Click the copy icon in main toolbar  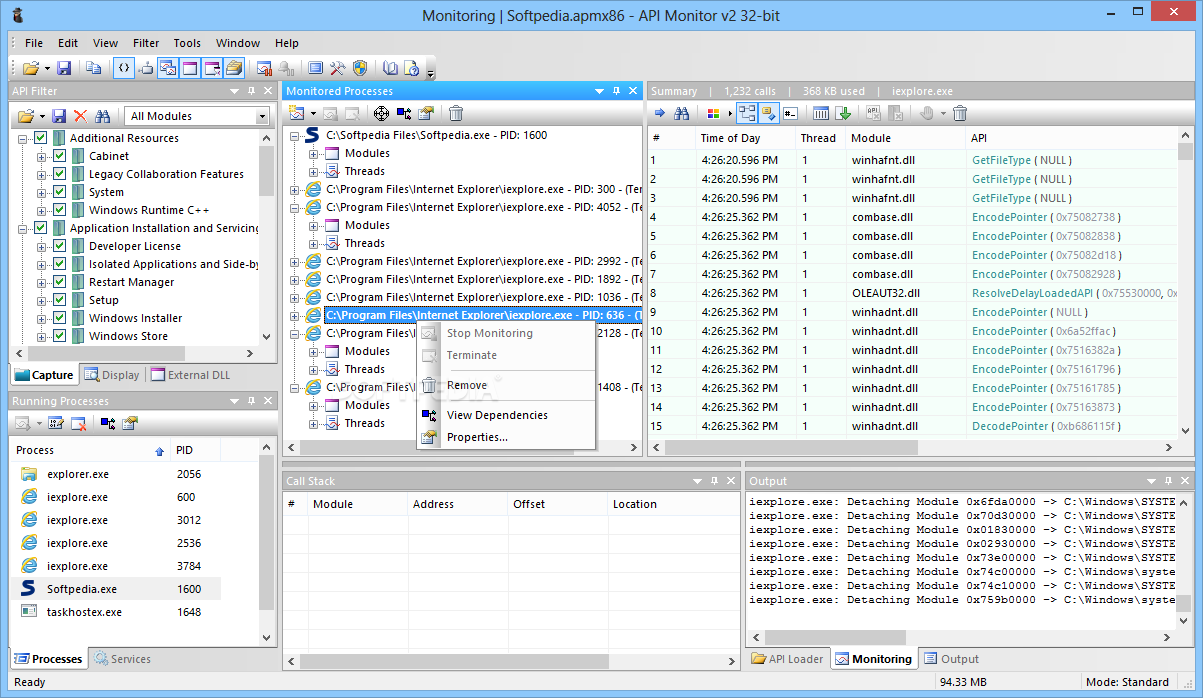click(93, 68)
